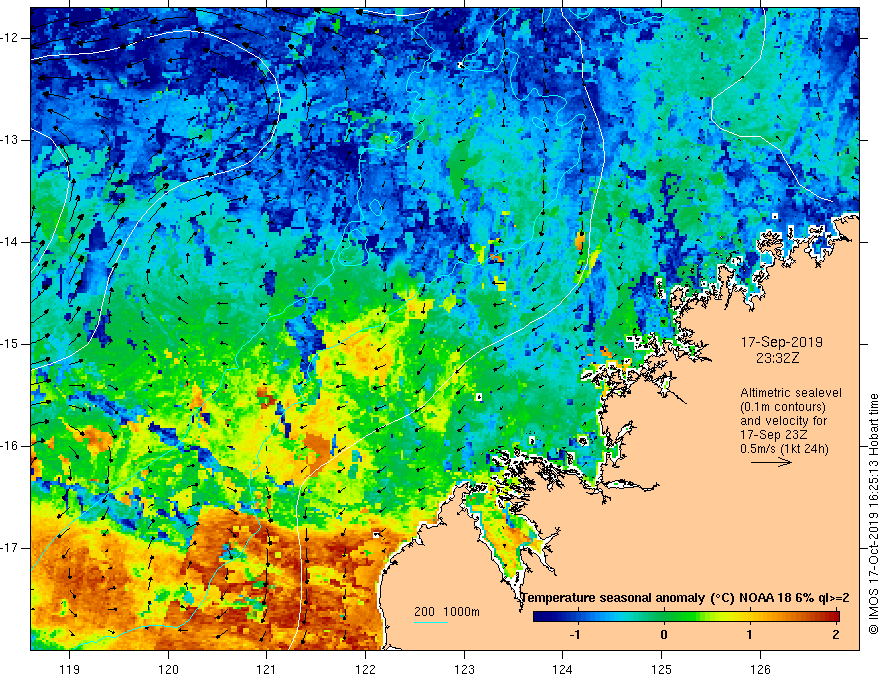
Task: Click the '17-Sep-2019' date label
Action: (x=782, y=342)
